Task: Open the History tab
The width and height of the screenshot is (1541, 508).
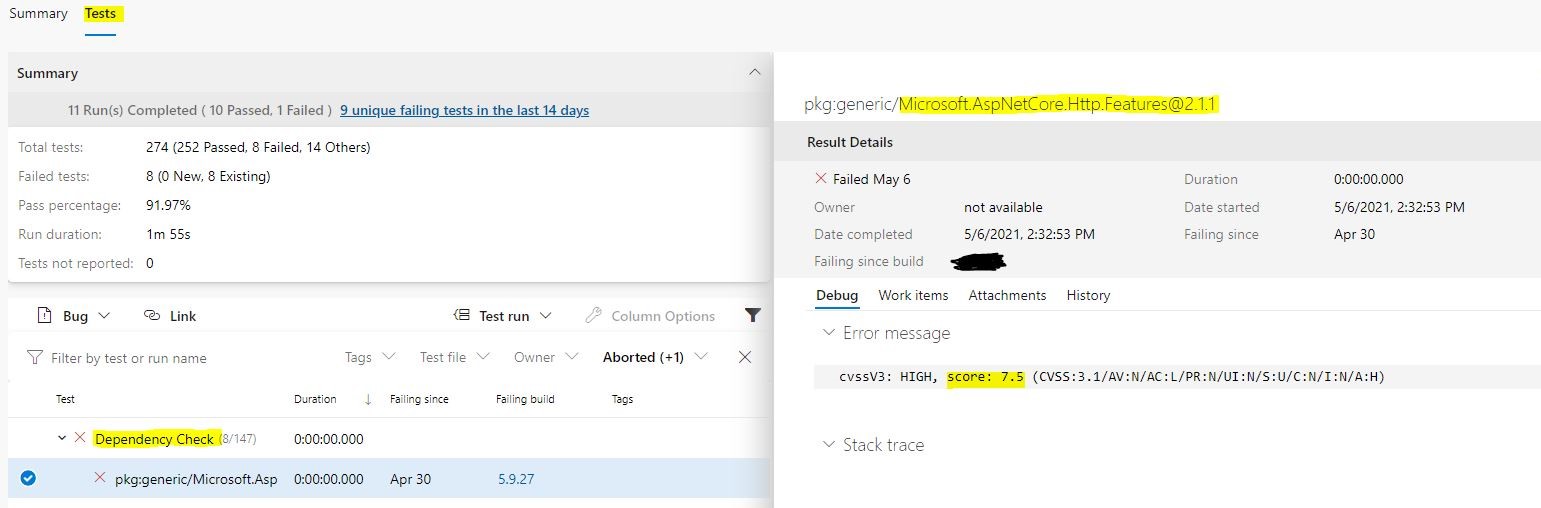Action: (x=1088, y=295)
